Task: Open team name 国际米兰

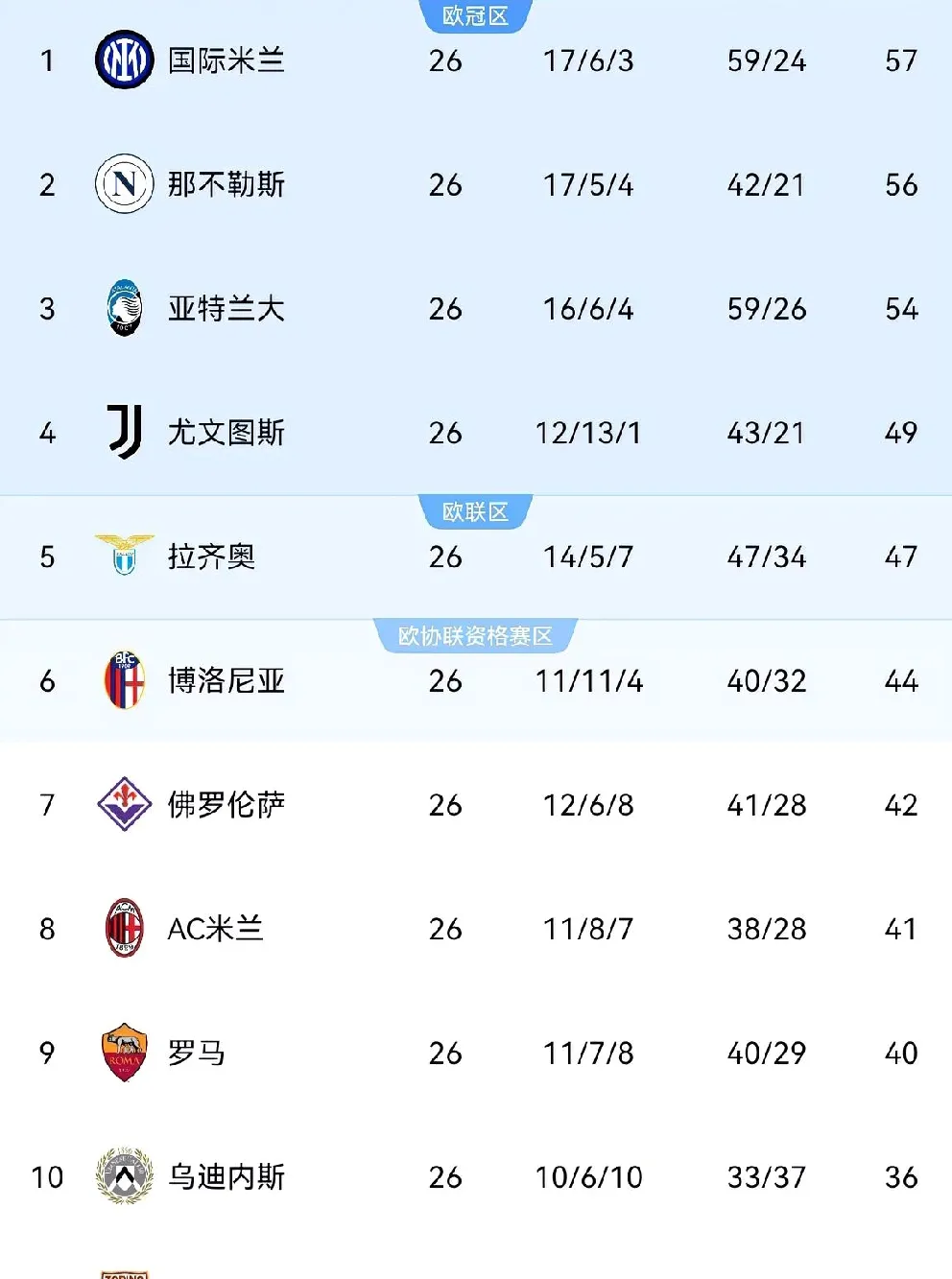Action: 226,60
